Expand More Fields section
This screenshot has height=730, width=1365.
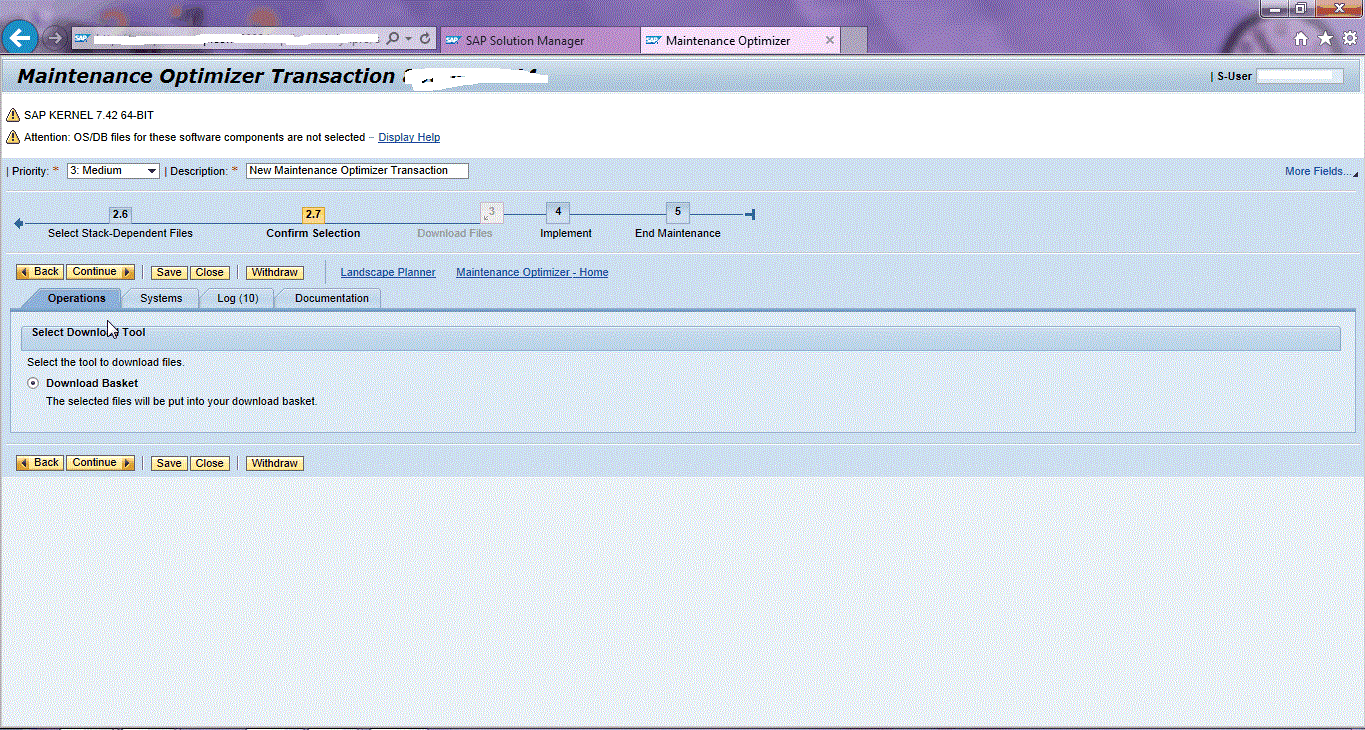tap(1317, 171)
